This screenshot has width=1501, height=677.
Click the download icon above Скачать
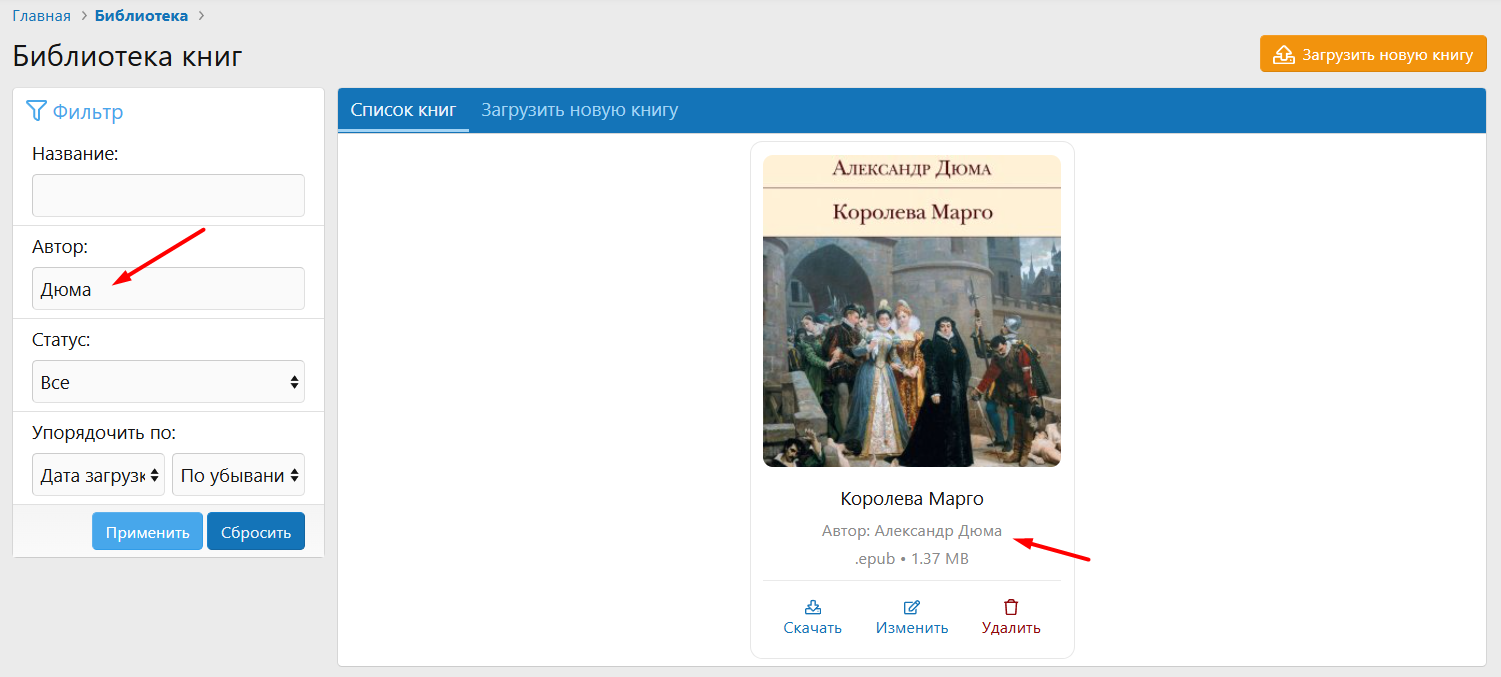click(812, 607)
